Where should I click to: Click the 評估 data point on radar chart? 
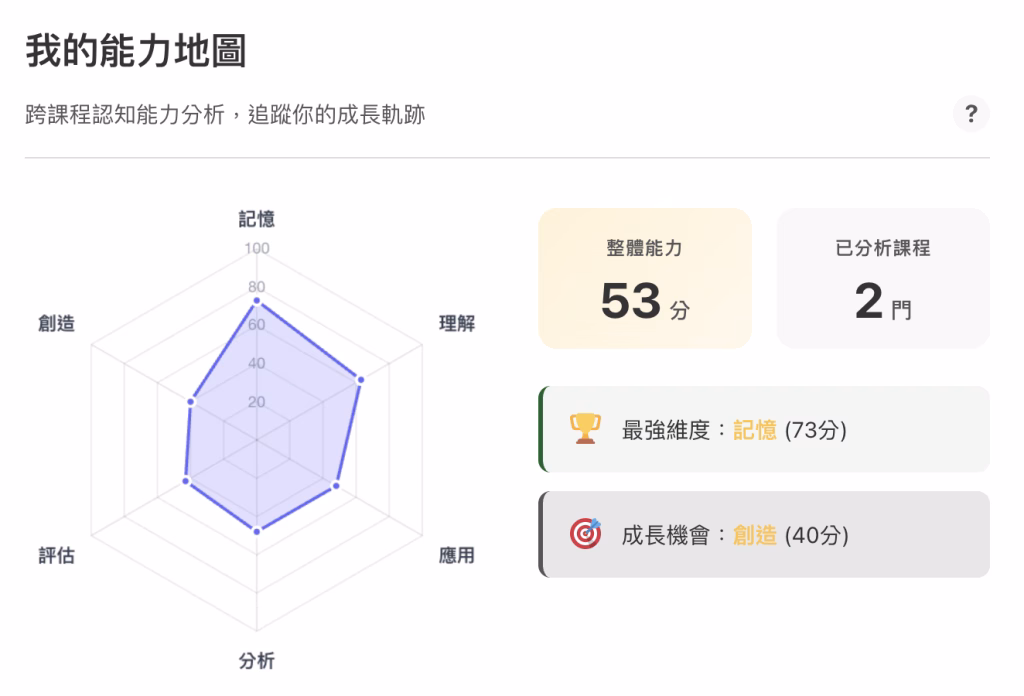[x=186, y=481]
